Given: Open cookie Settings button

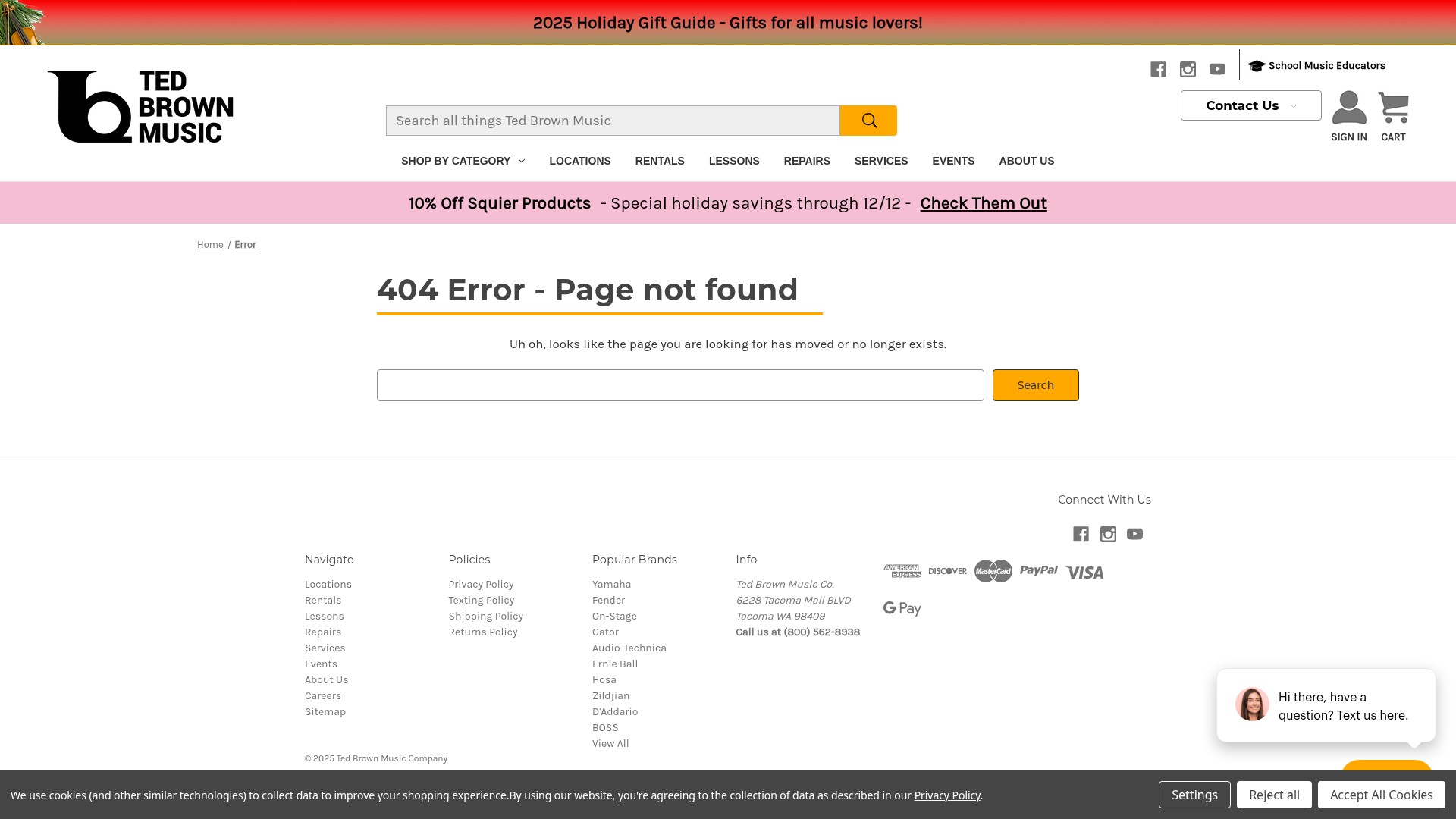Looking at the screenshot, I should pos(1194,795).
